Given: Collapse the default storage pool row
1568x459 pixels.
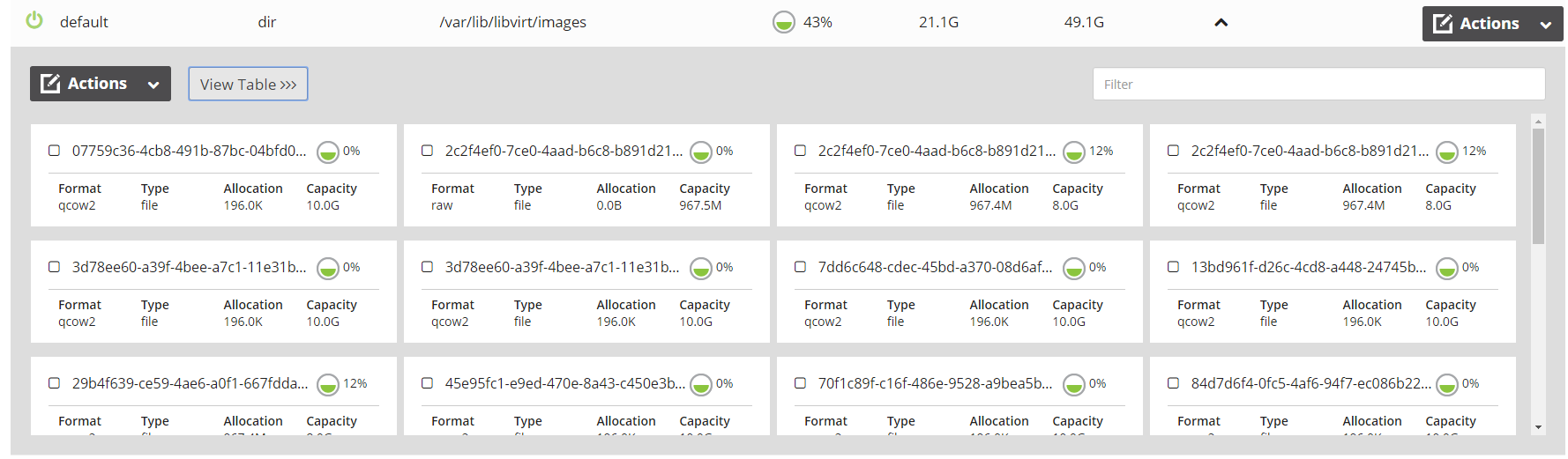Looking at the screenshot, I should tap(1221, 23).
